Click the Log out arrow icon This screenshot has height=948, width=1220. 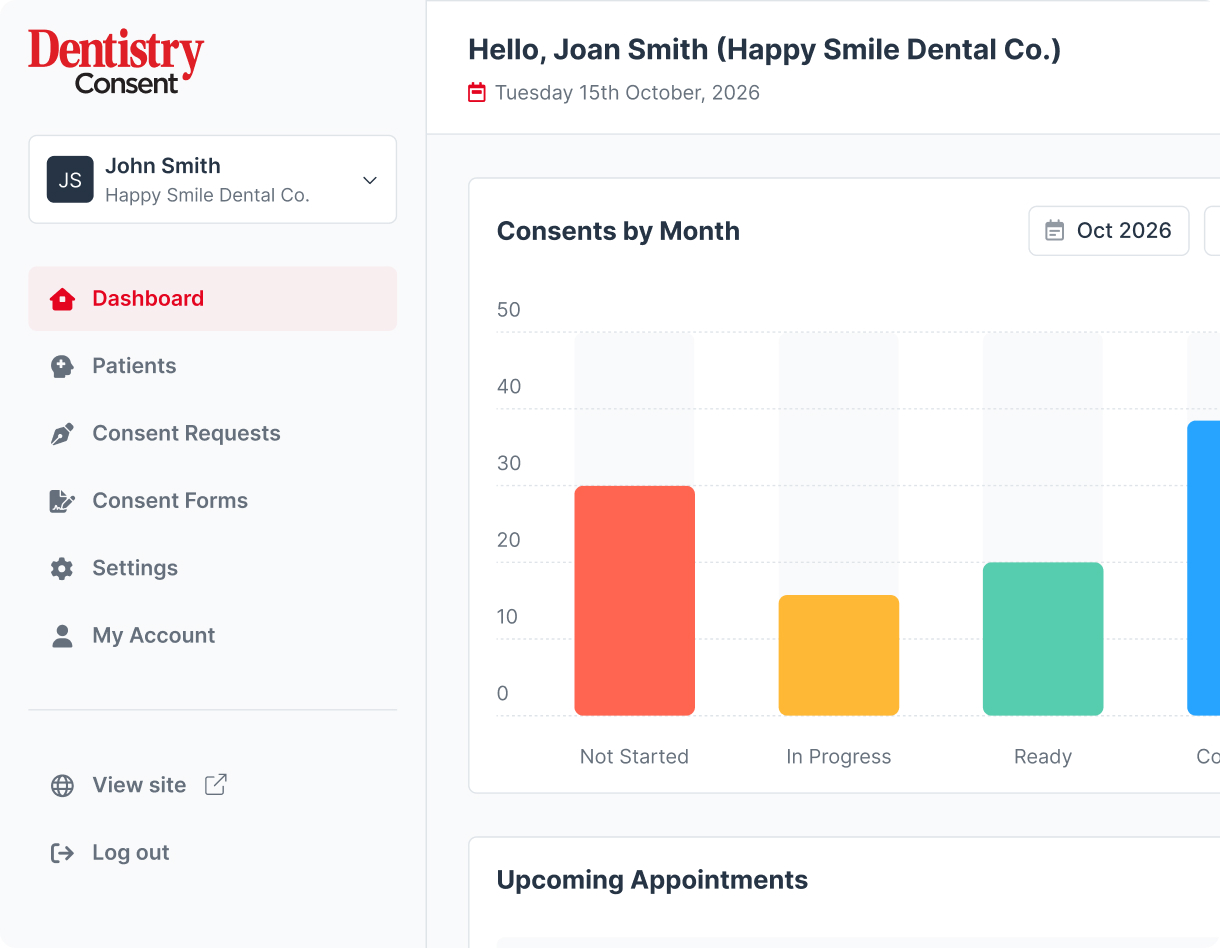62,853
